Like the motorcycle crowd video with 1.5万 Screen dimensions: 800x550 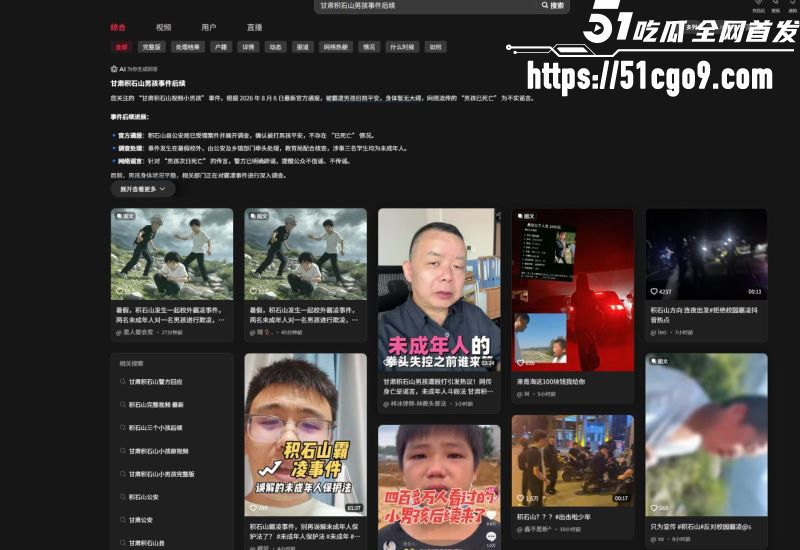(x=521, y=498)
